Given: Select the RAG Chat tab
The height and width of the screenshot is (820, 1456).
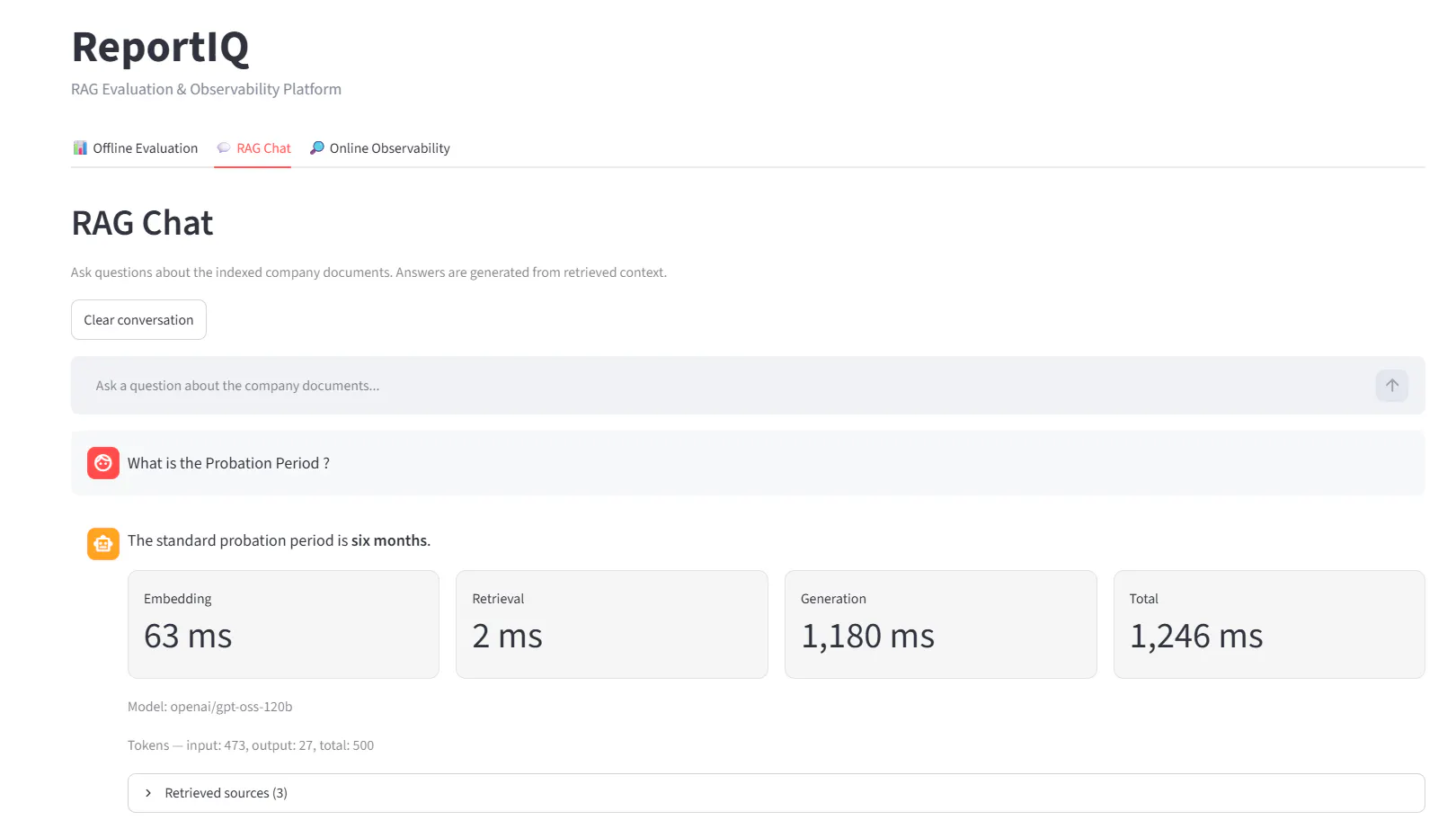Looking at the screenshot, I should (x=253, y=148).
